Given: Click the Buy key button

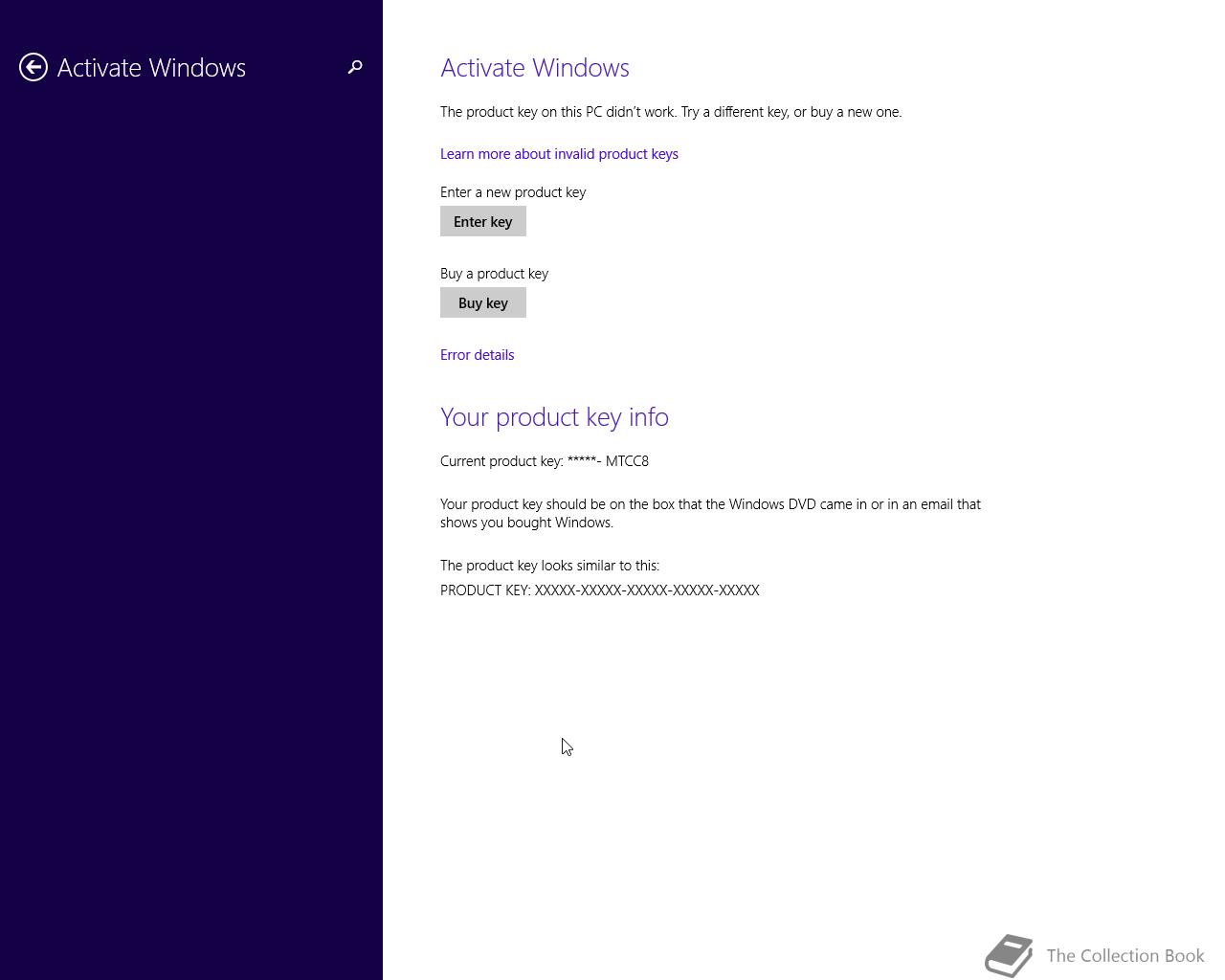Looking at the screenshot, I should [x=483, y=302].
